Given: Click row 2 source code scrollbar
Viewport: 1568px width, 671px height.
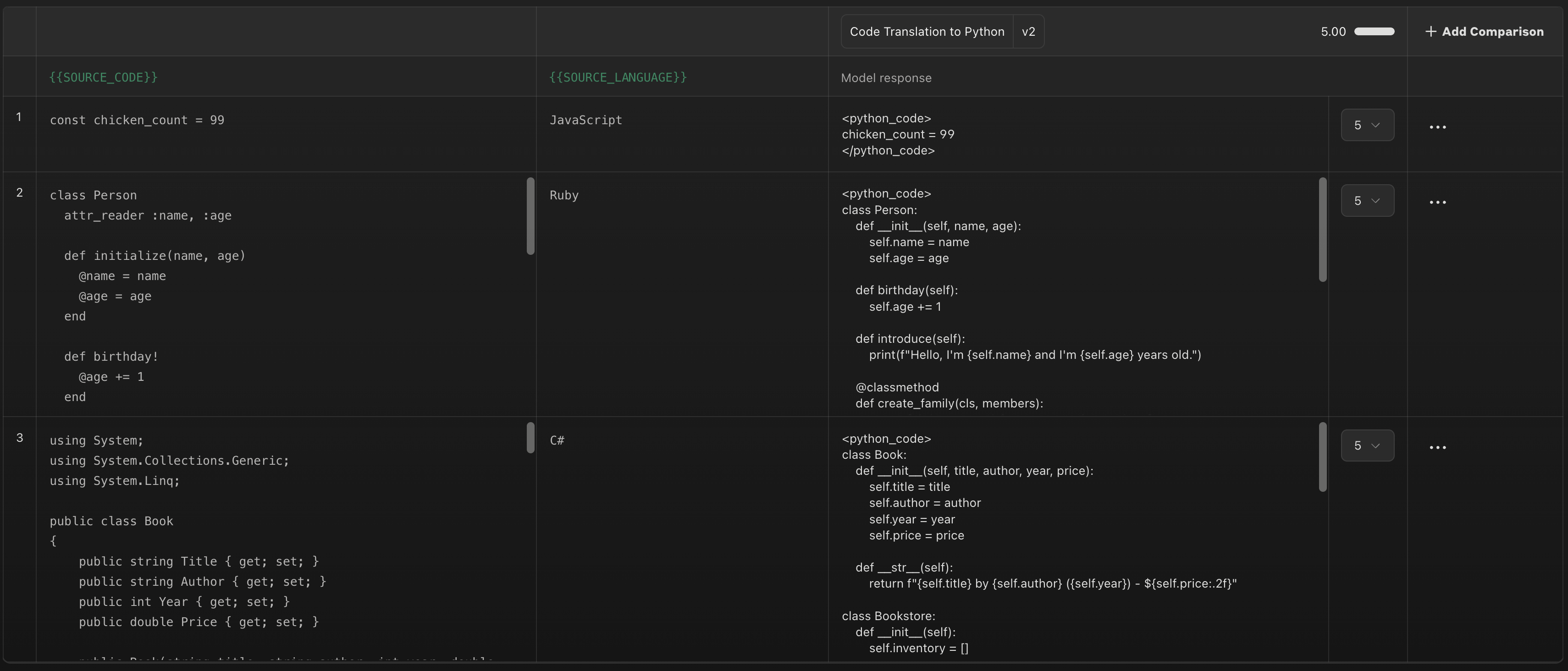Looking at the screenshot, I should (530, 216).
